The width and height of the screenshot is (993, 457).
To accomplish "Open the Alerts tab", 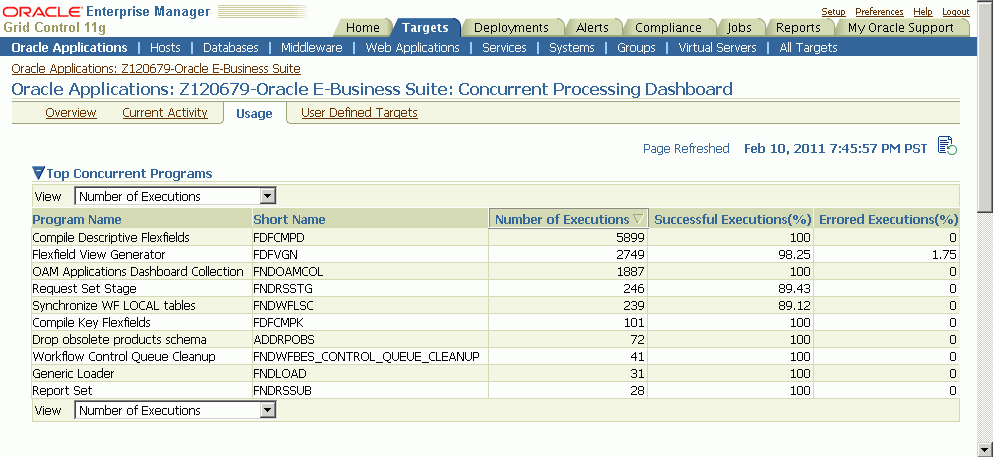I will [592, 27].
